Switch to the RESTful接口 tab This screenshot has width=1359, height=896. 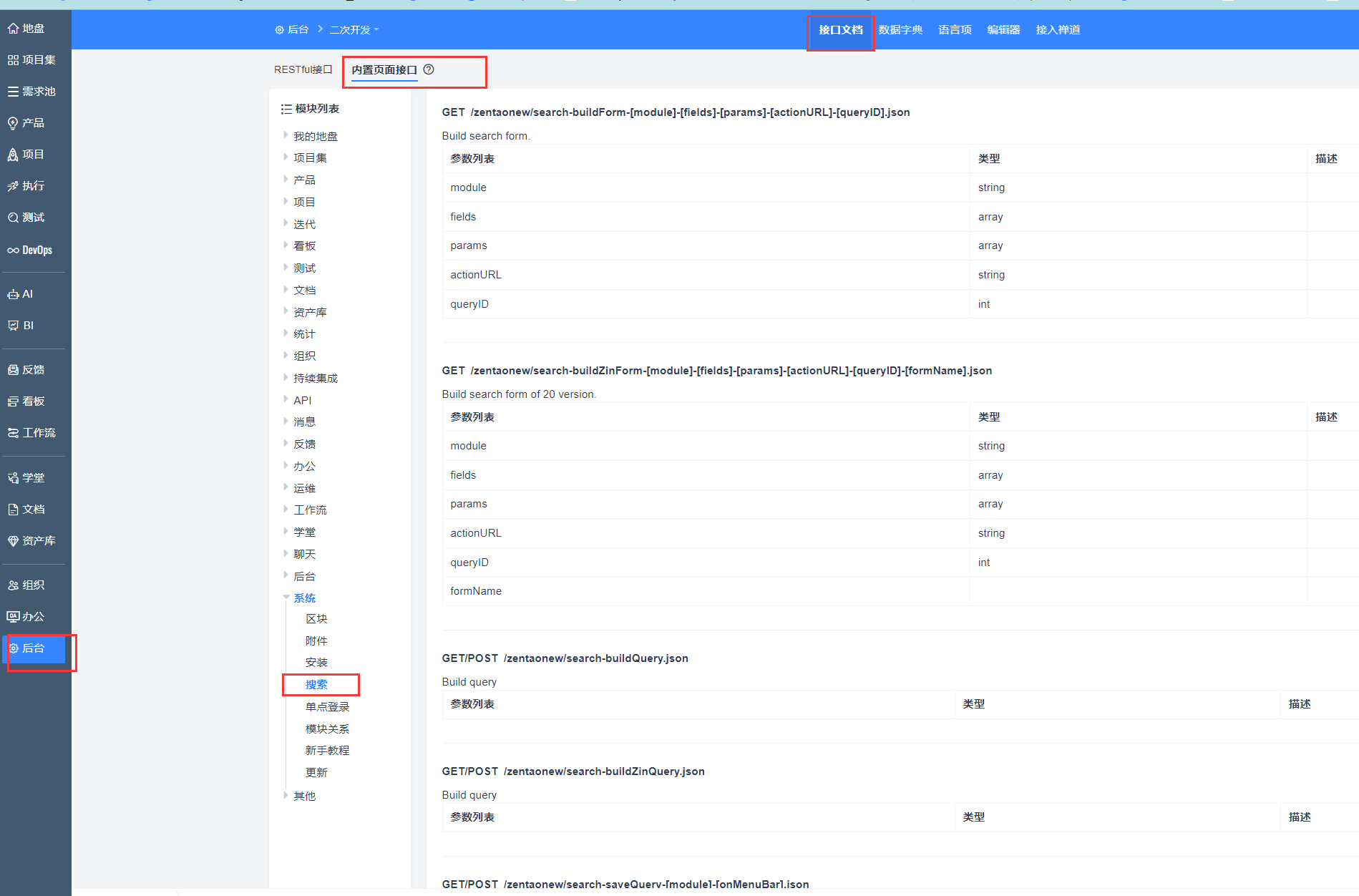pyautogui.click(x=303, y=69)
